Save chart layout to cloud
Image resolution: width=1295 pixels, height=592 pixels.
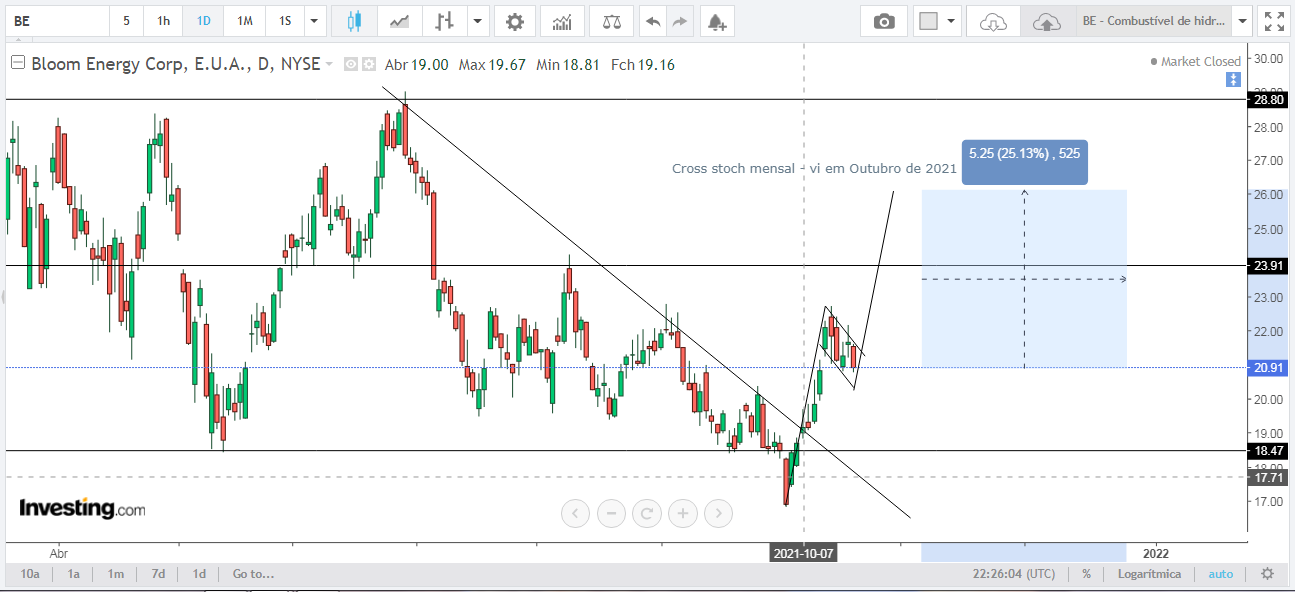tap(1047, 21)
